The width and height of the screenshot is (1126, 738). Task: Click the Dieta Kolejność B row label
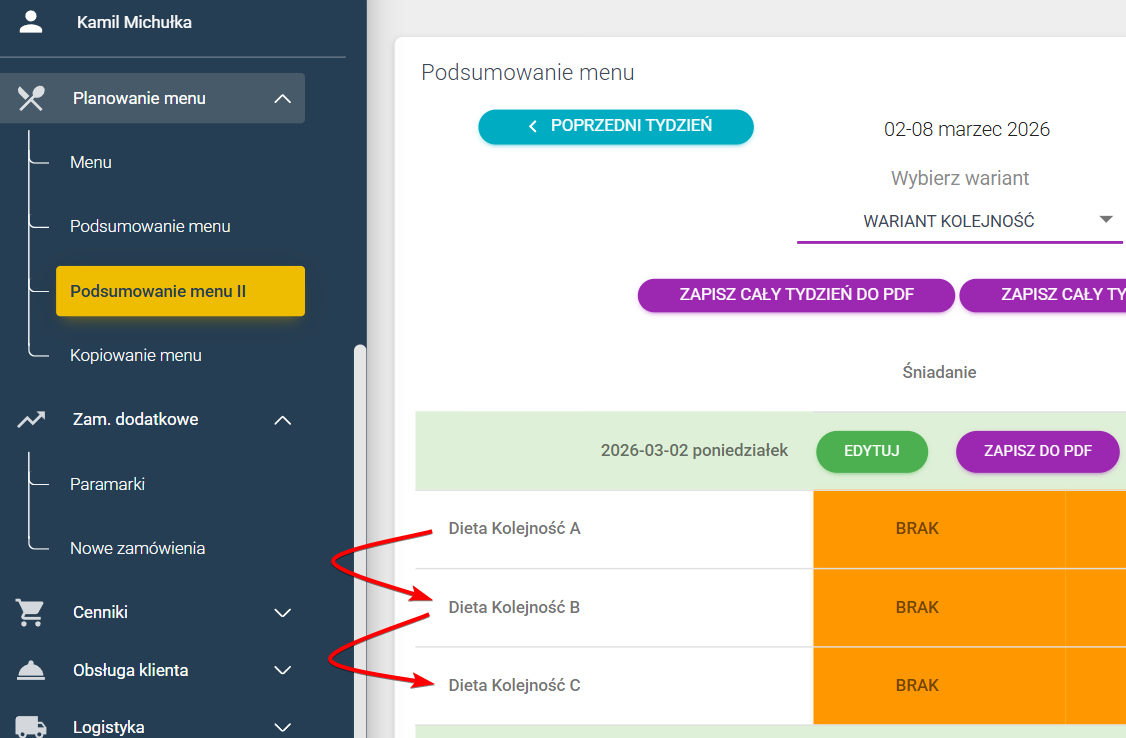point(514,607)
